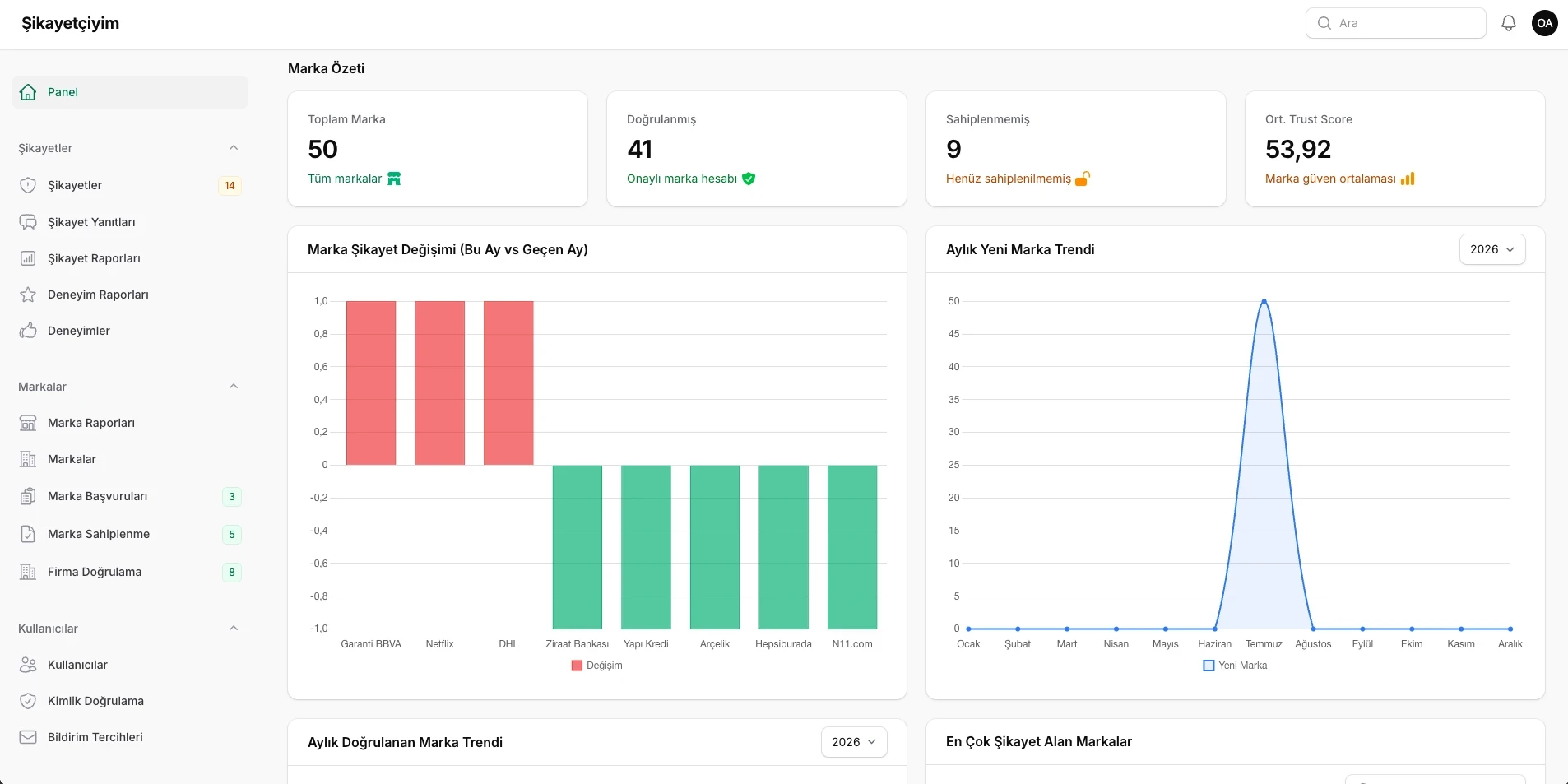Viewport: 1568px width, 784px height.
Task: Collapse the Kullanıcılar sidebar section
Action: point(234,629)
